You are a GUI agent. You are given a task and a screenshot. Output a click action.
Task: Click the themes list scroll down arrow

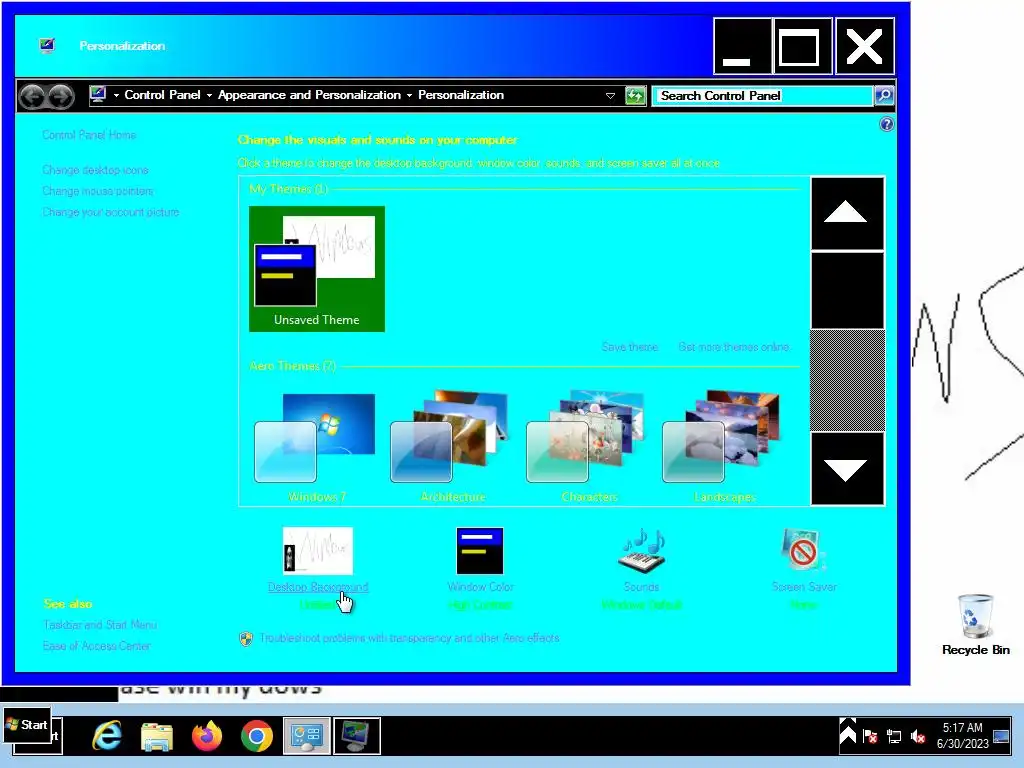pyautogui.click(x=847, y=468)
